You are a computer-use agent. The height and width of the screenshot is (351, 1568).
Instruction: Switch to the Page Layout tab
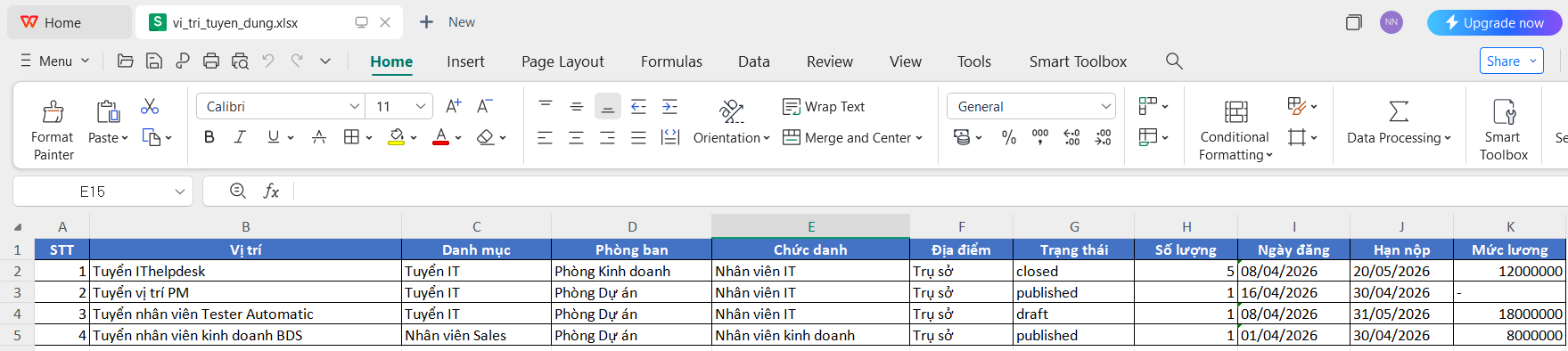point(562,61)
